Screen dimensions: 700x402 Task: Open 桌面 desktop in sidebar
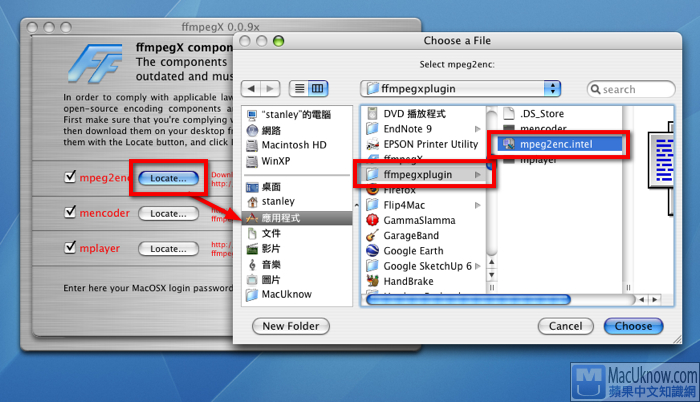click(264, 187)
